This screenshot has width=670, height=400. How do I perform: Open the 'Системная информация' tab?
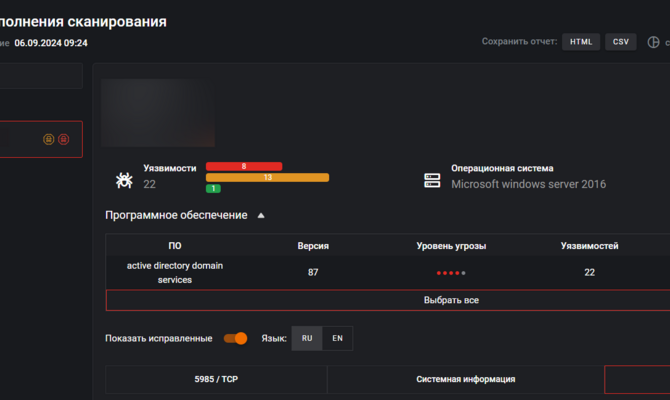(x=465, y=380)
